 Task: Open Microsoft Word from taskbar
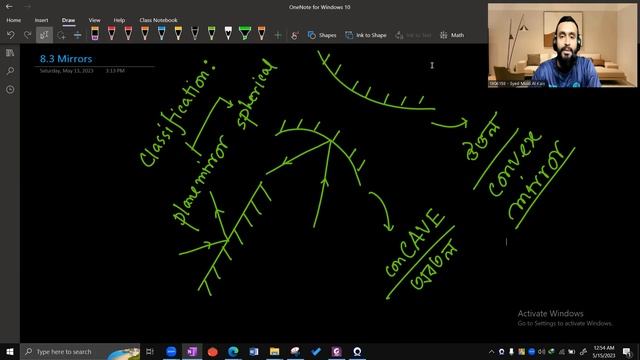254,351
